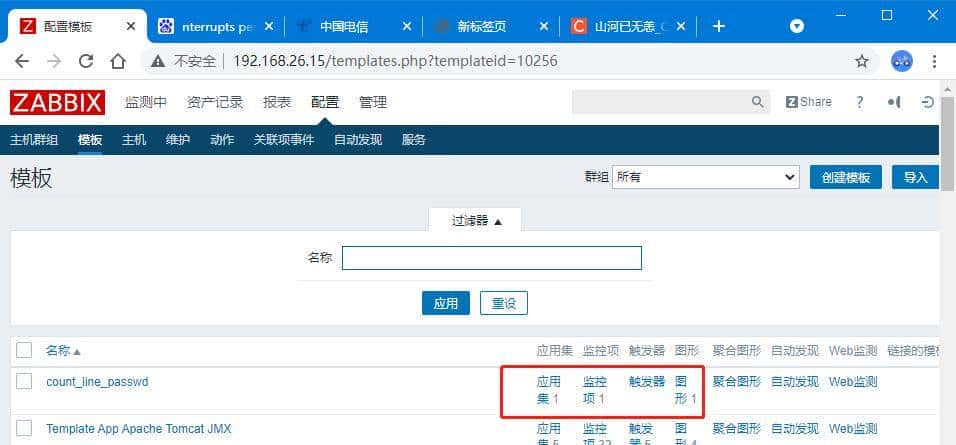Open 监控项 1 for count_line_passwd
The height and width of the screenshot is (445, 956).
pyautogui.click(x=594, y=390)
